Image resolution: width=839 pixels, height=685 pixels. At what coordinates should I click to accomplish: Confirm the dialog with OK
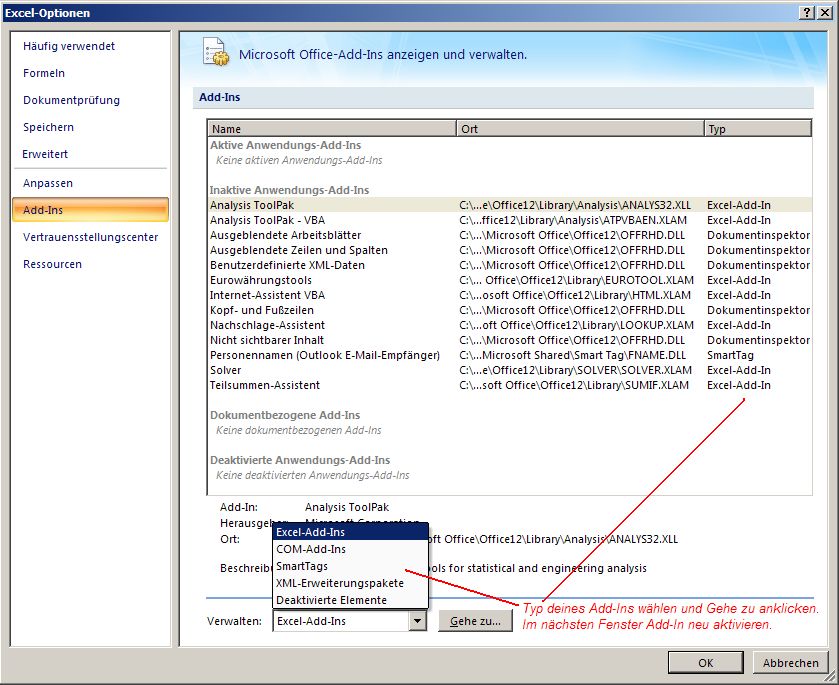click(x=706, y=663)
